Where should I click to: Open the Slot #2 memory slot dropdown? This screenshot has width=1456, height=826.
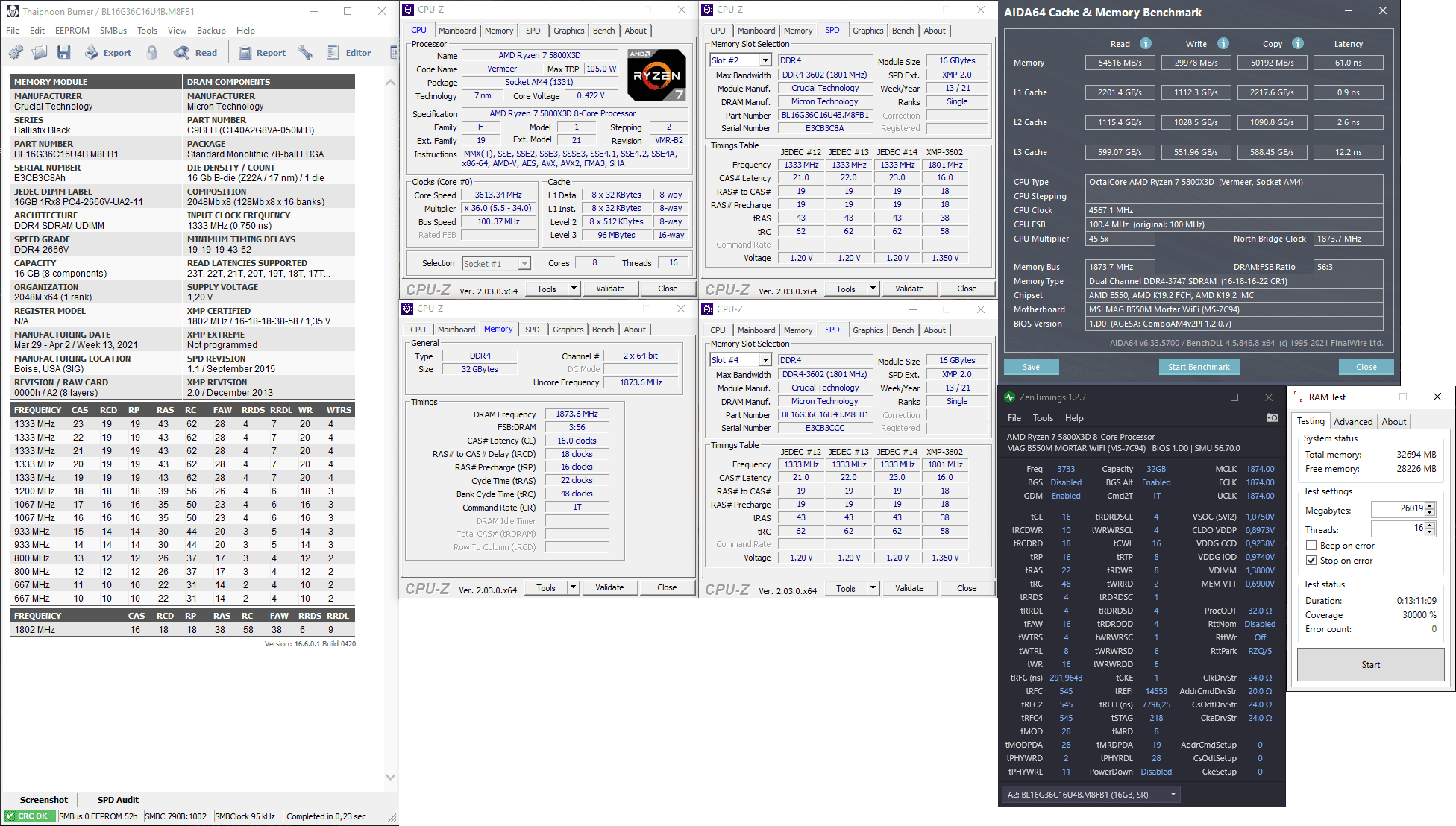click(765, 60)
